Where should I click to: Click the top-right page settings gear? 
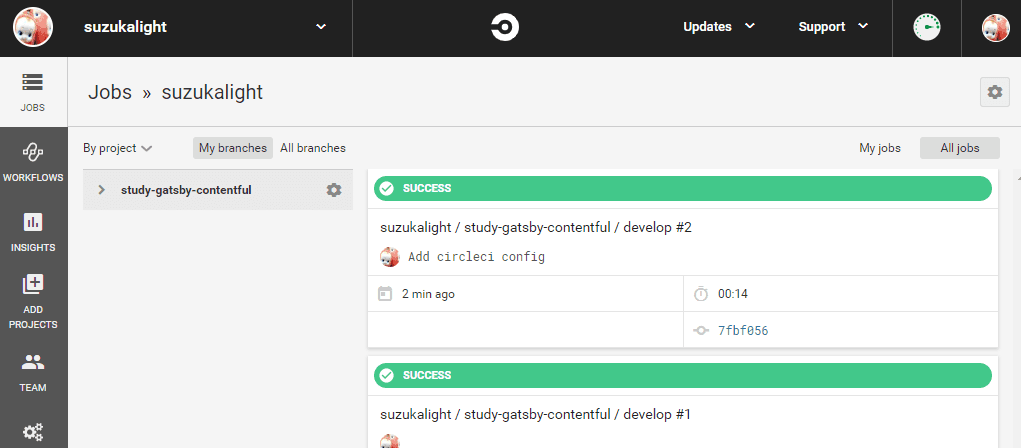(x=994, y=92)
